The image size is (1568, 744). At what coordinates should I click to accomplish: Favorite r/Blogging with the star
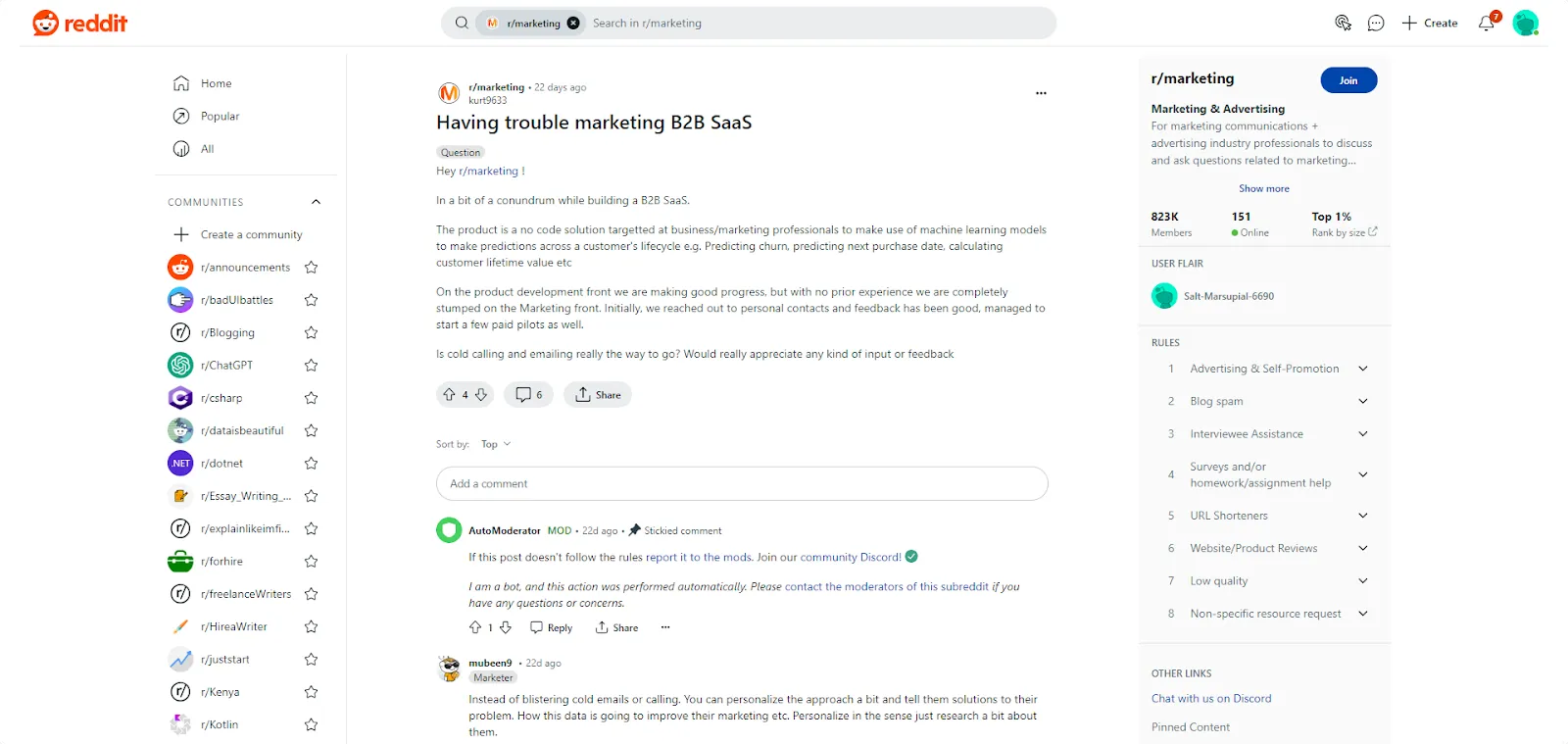[x=311, y=332]
